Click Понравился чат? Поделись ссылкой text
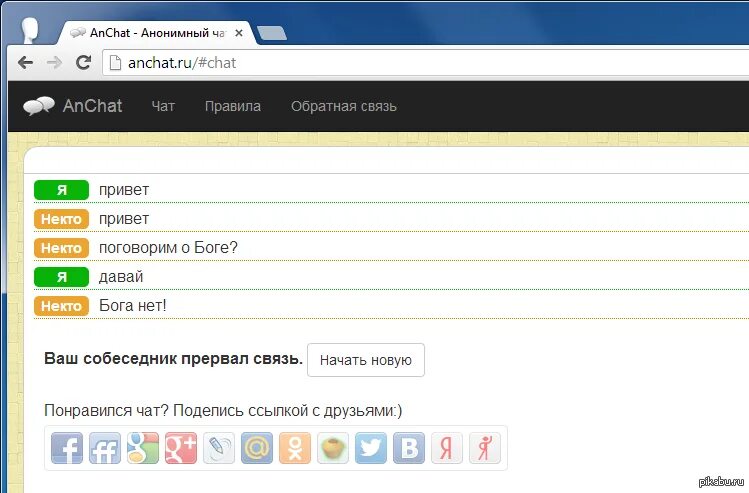The image size is (749, 493). tap(223, 410)
